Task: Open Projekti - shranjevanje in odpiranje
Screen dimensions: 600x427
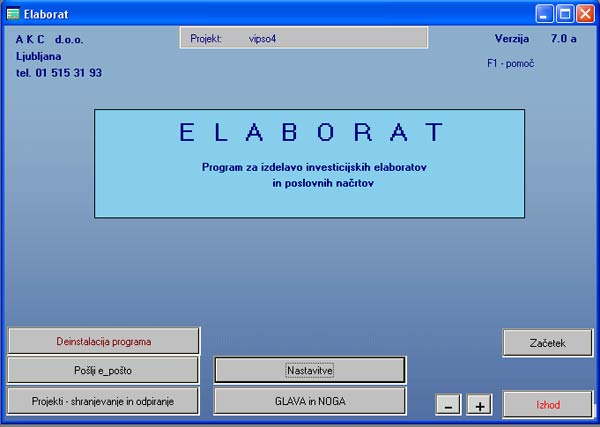Action: coord(104,400)
